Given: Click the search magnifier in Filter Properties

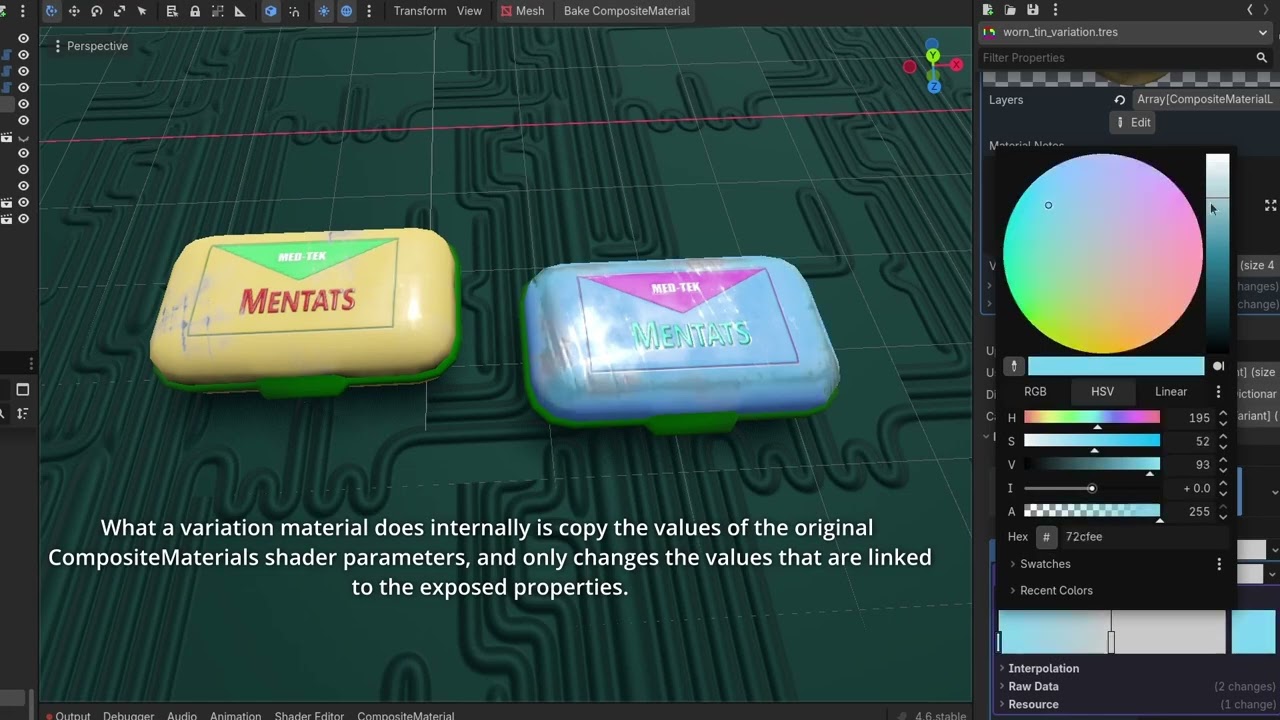Looking at the screenshot, I should 1262,58.
